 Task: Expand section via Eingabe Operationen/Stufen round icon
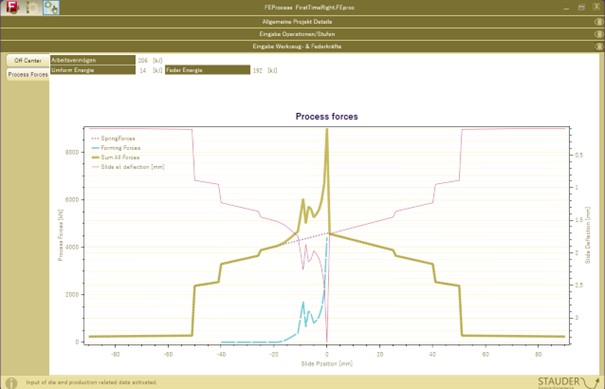(x=598, y=34)
